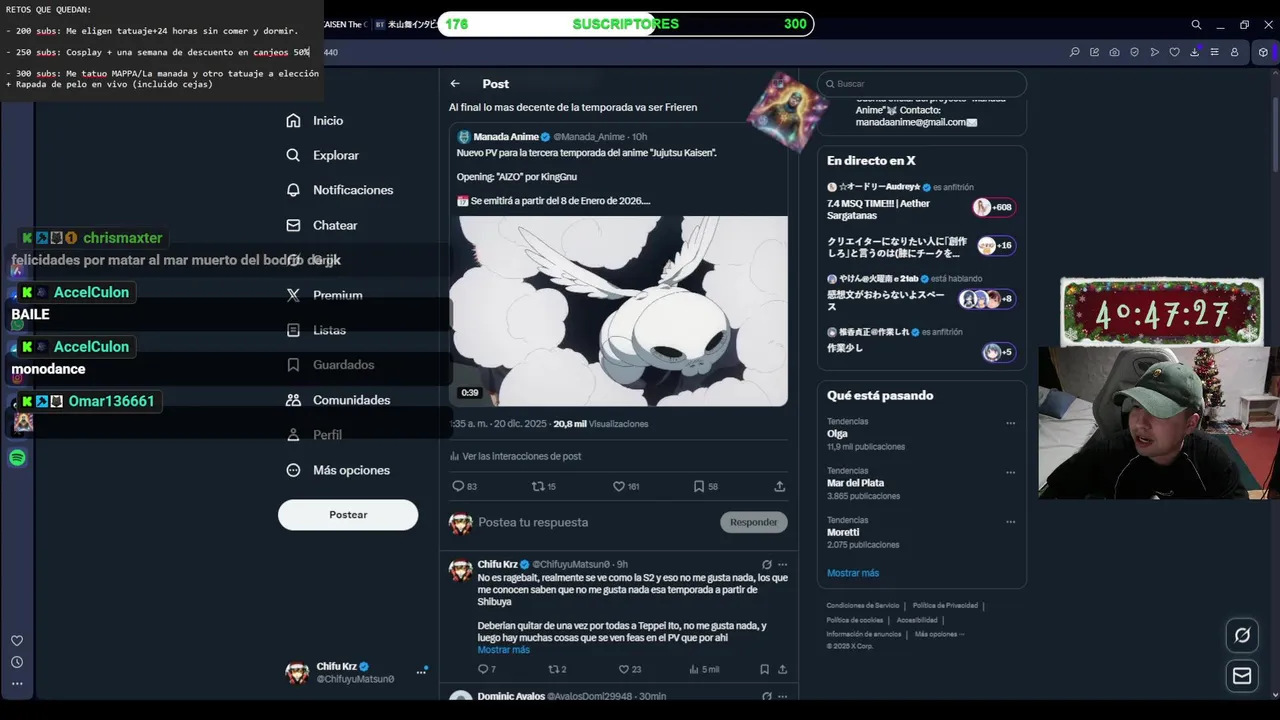The image size is (1280, 720).
Task: Like Chifu Krz reply with 23 likes
Action: point(630,669)
